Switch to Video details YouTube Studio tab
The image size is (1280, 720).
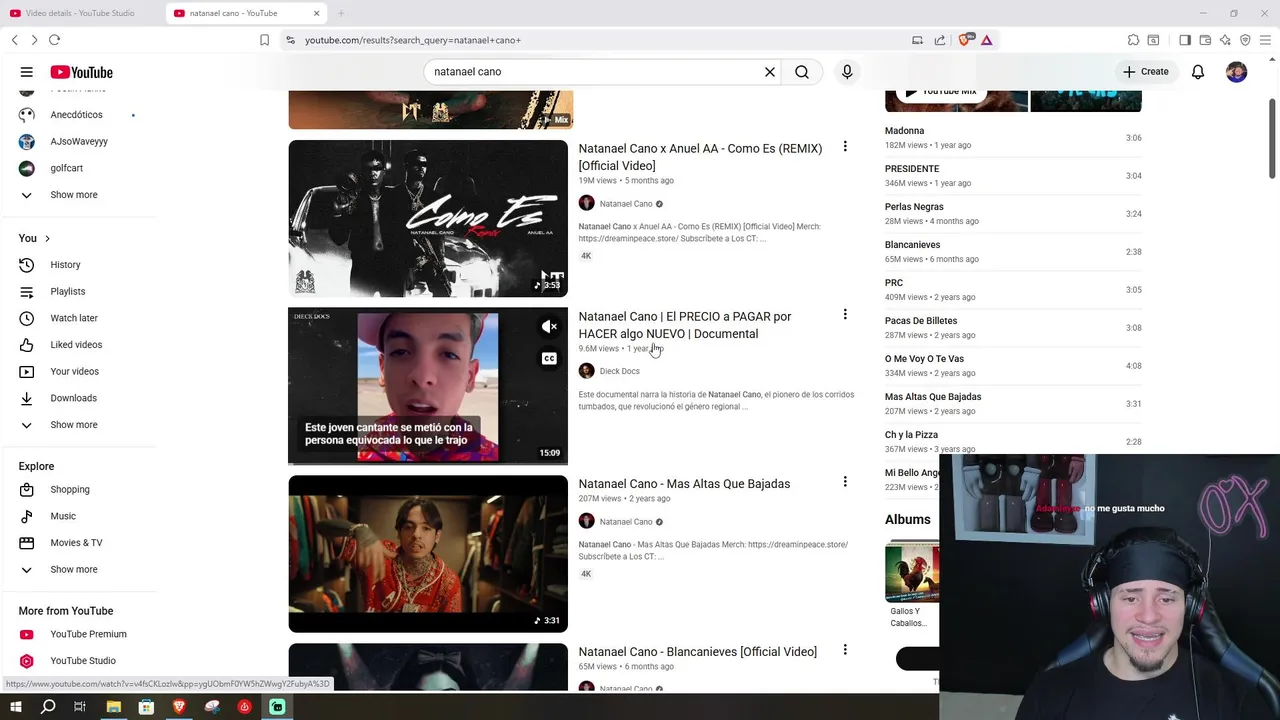pos(82,13)
